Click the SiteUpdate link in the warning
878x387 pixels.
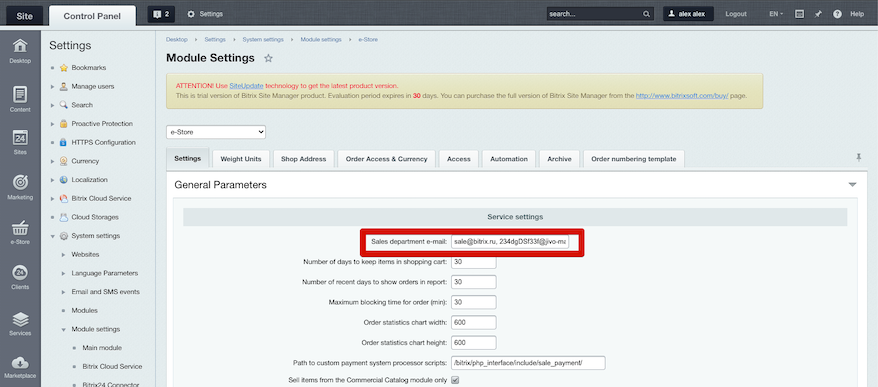[246, 86]
